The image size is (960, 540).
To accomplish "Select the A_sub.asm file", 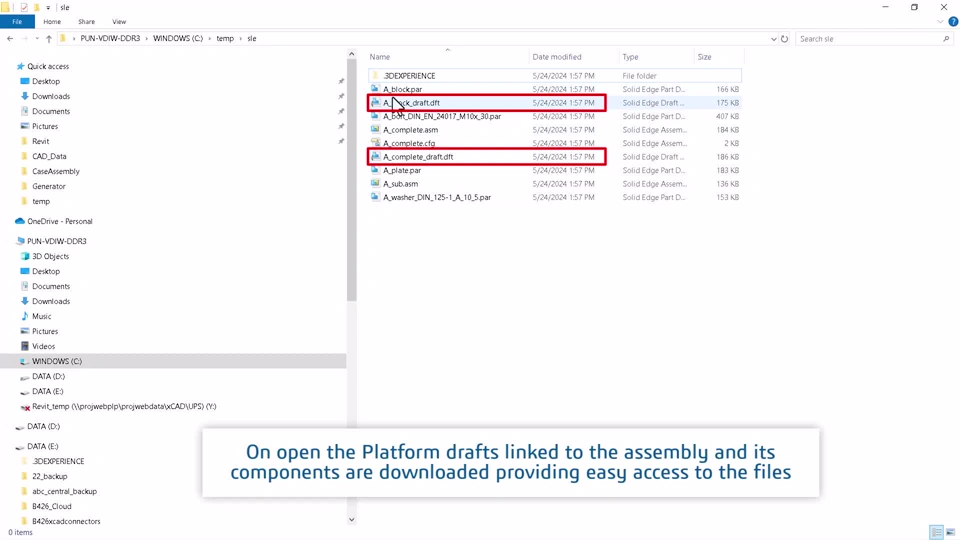I will 554,184.
